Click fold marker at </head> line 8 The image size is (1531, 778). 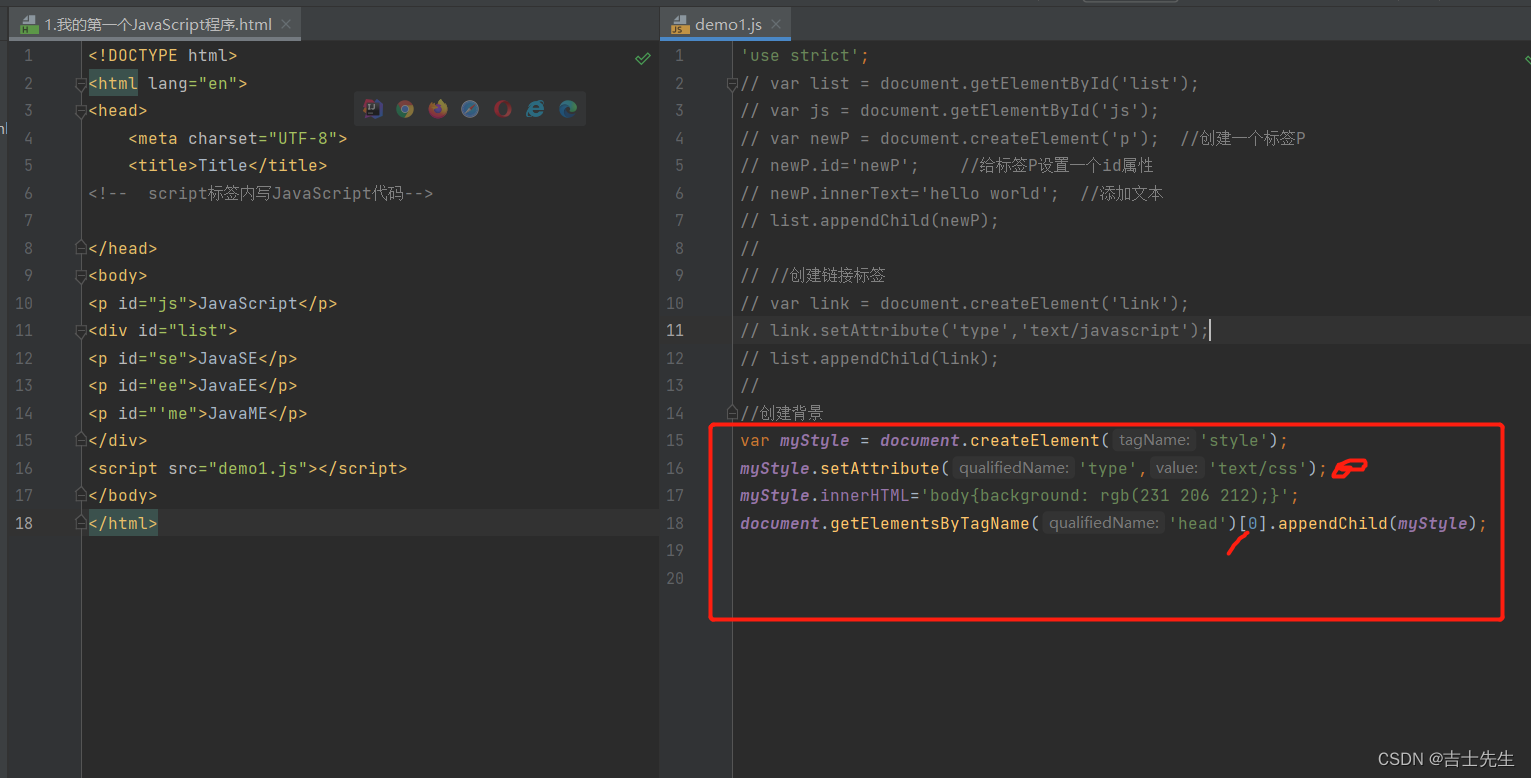[x=81, y=249]
